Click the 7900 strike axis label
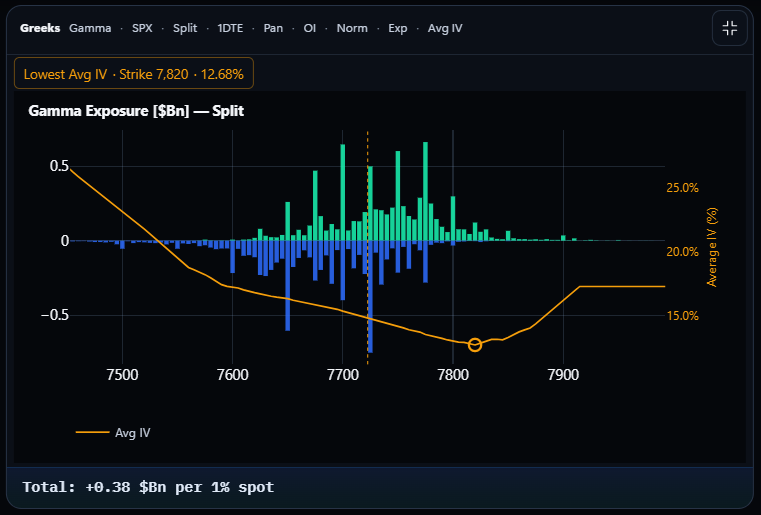The width and height of the screenshot is (761, 515). pyautogui.click(x=563, y=375)
